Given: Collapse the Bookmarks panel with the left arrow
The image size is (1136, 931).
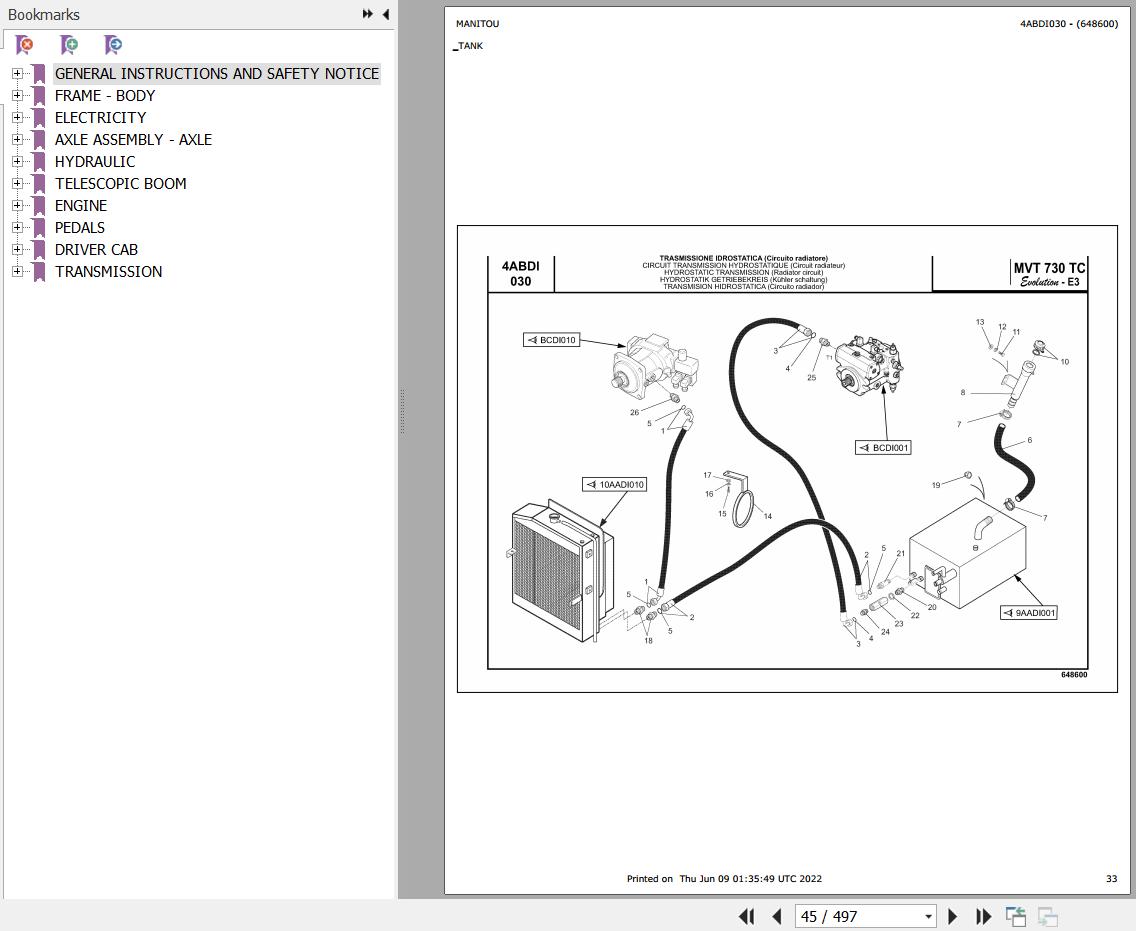Looking at the screenshot, I should 385,14.
